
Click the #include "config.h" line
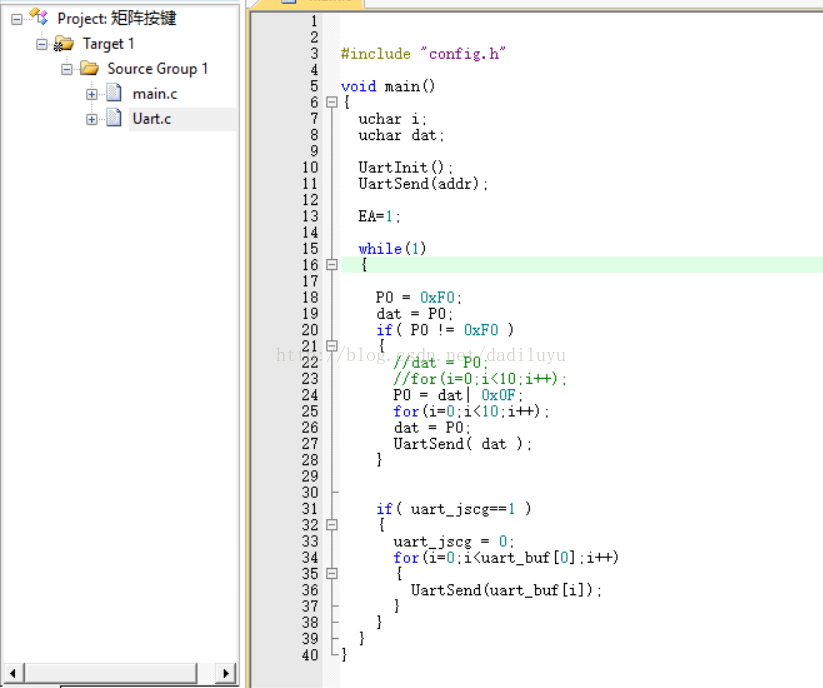[x=423, y=54]
